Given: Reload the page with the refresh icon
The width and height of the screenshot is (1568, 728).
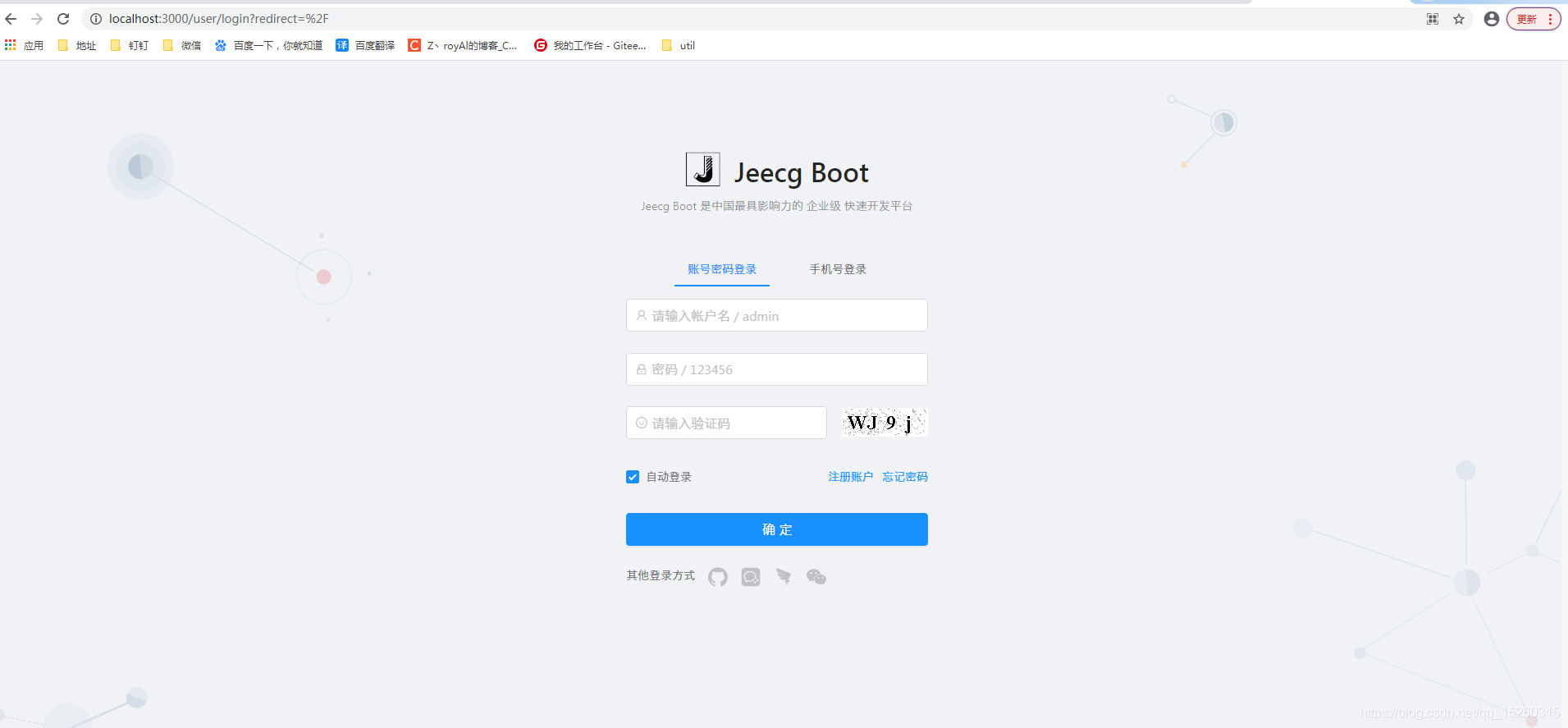Looking at the screenshot, I should click(63, 19).
